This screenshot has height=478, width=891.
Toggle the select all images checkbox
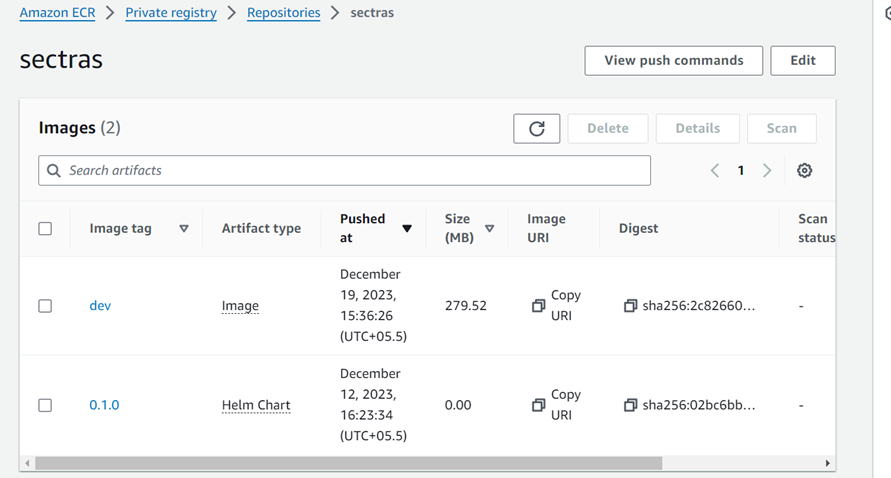[45, 229]
